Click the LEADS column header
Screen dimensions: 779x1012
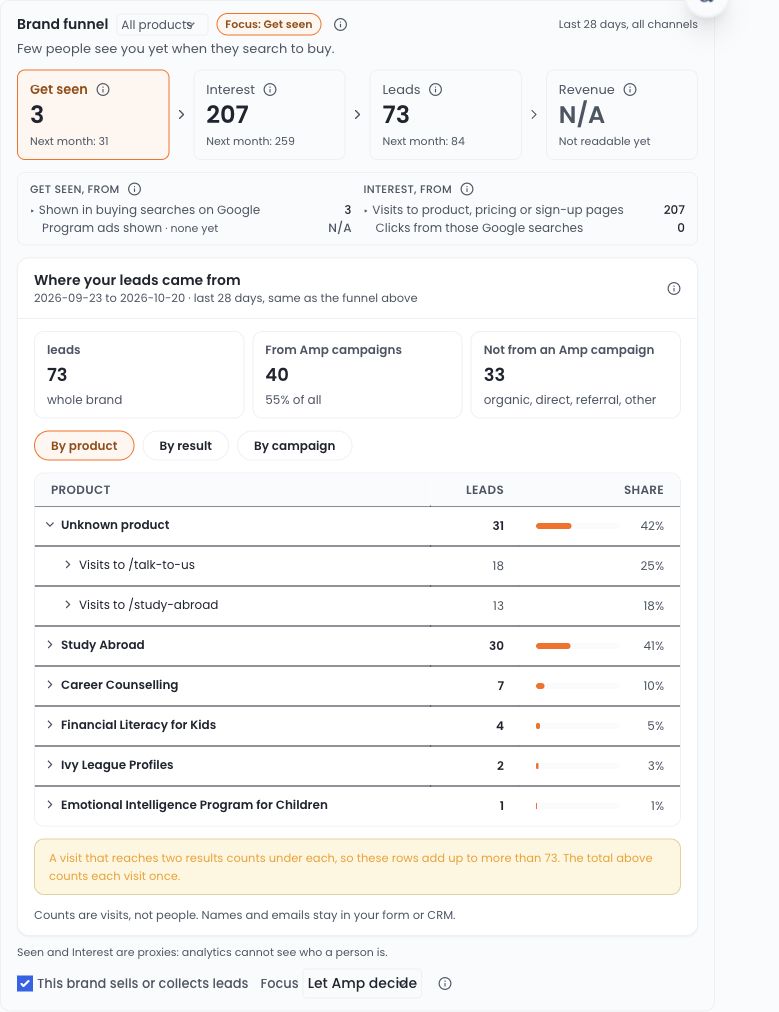click(485, 490)
